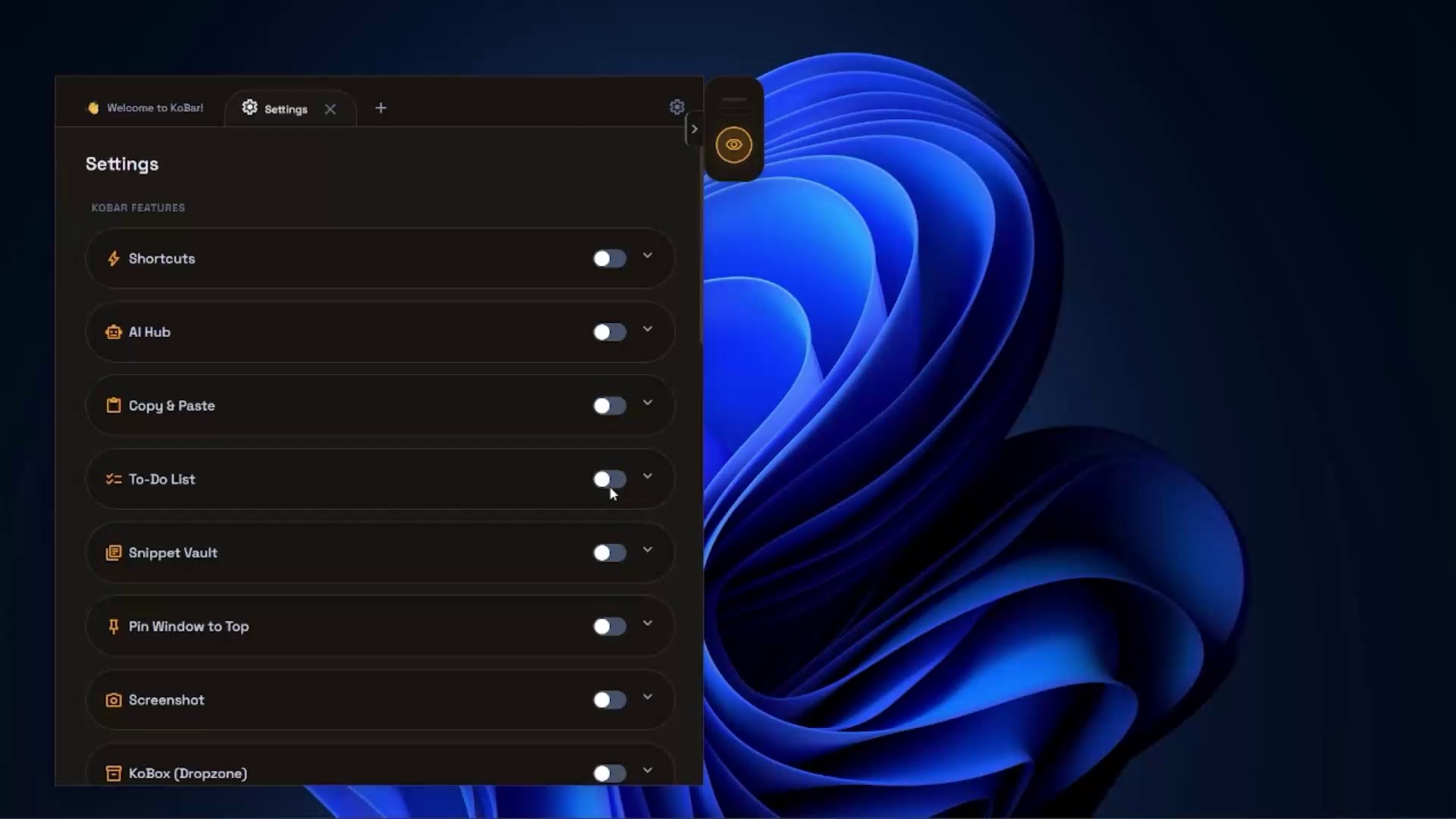The image size is (1456, 819).
Task: Expand the Copy & Paste options chevron
Action: coord(648,403)
